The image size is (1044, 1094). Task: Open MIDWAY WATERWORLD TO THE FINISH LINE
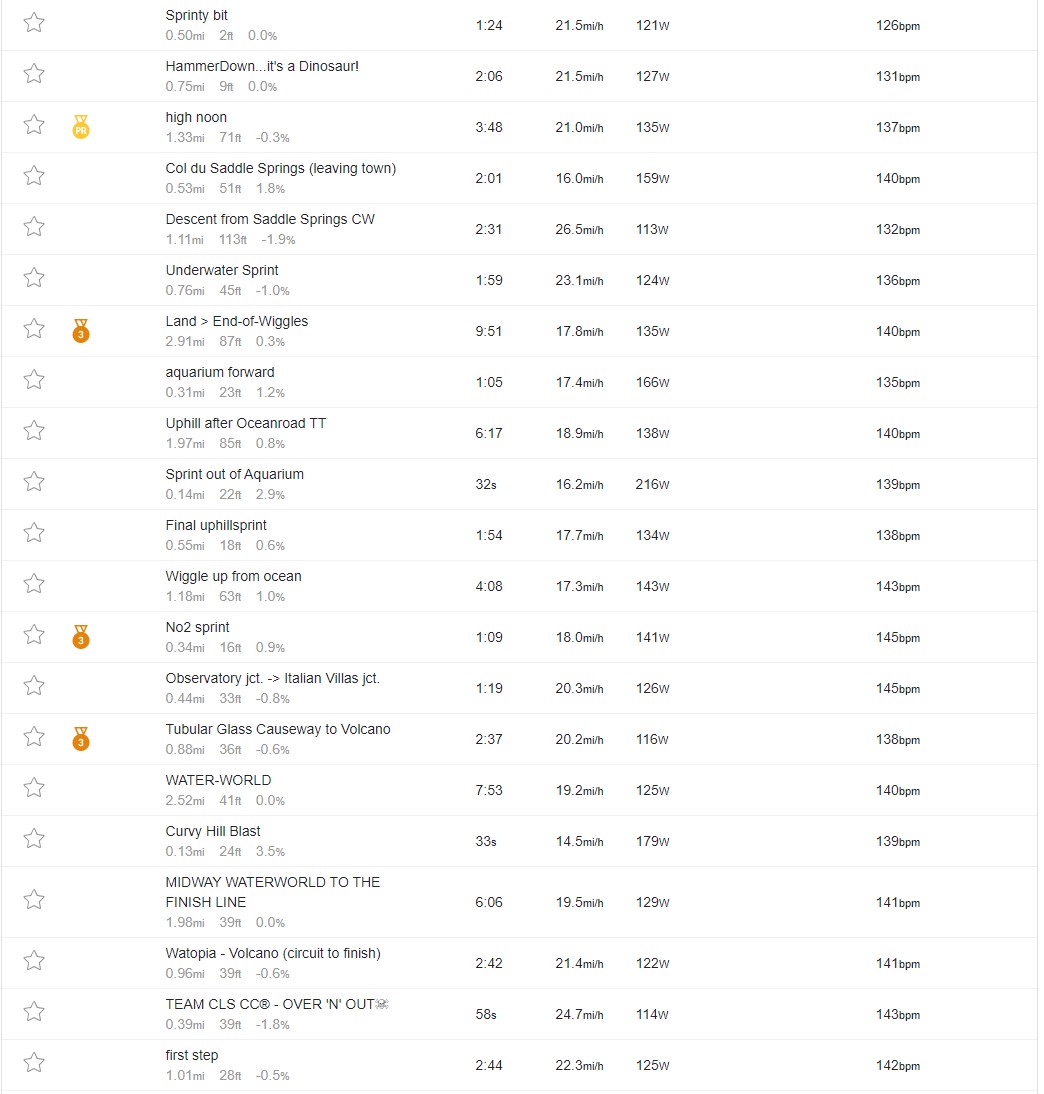[273, 892]
